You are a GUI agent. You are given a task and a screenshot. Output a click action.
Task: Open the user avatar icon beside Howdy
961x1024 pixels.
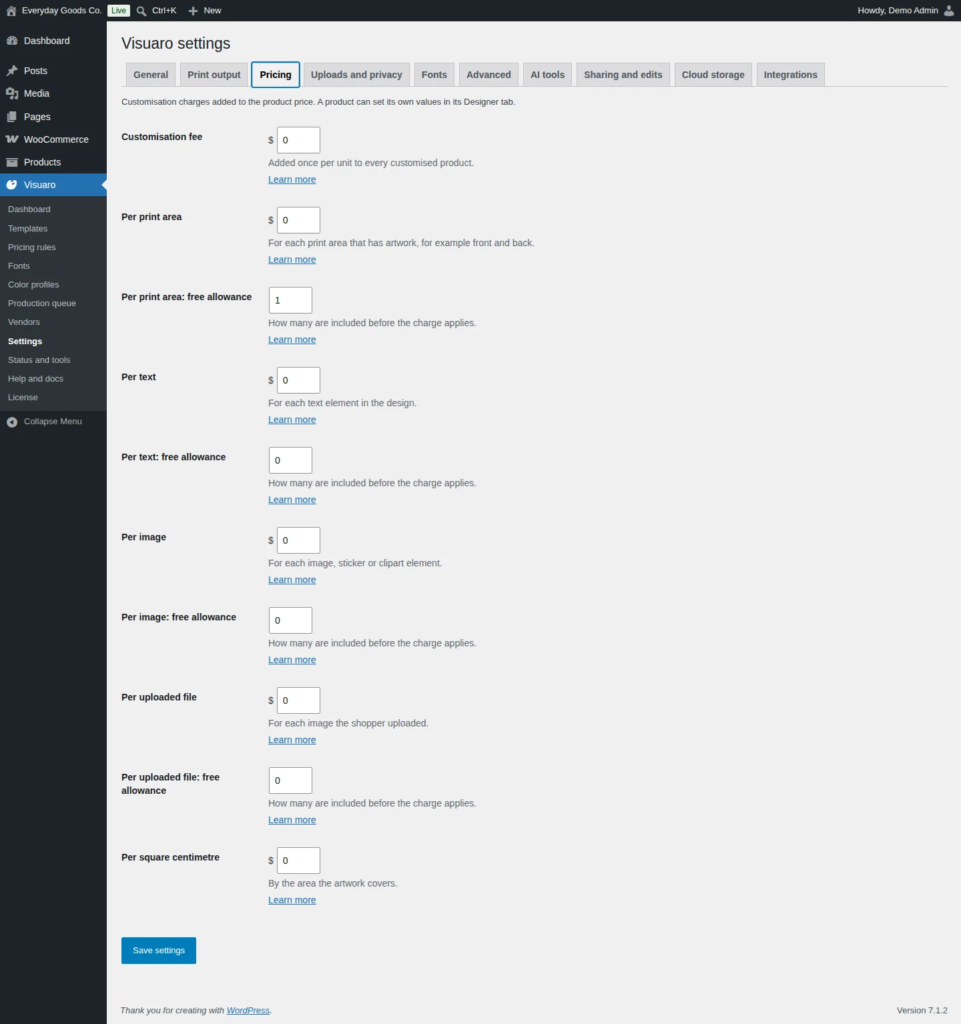[949, 10]
